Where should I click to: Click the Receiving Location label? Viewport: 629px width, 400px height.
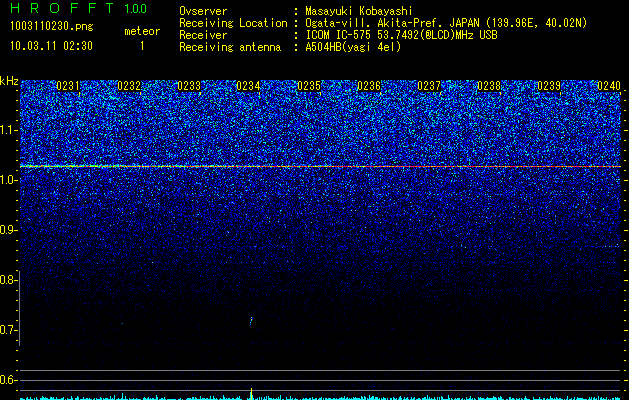pos(233,23)
